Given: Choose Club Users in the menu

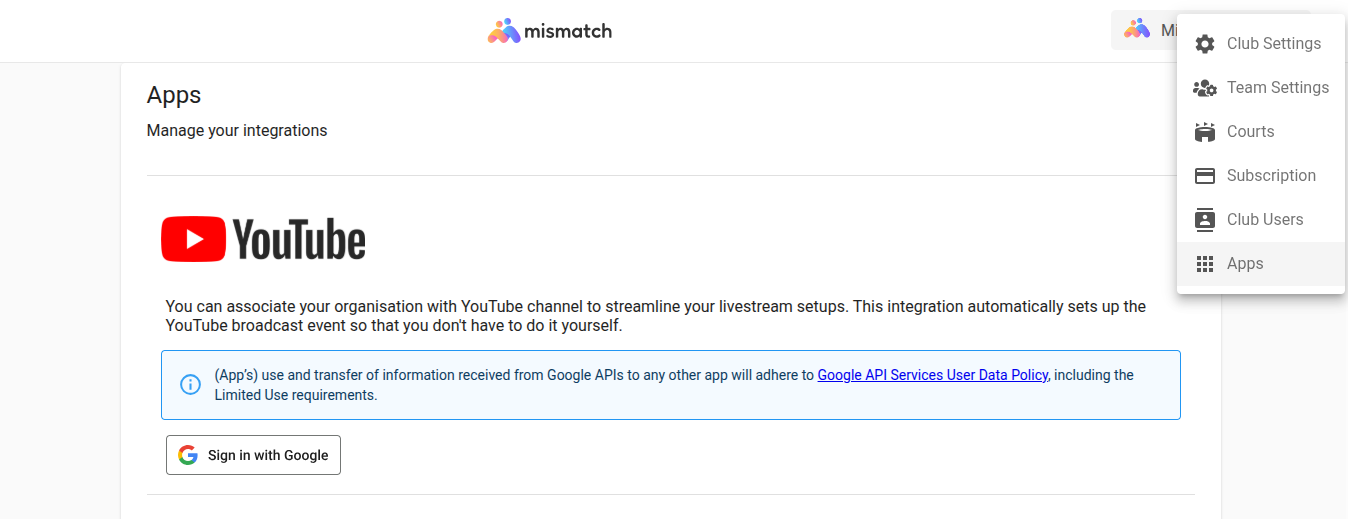Looking at the screenshot, I should pos(1264,220).
